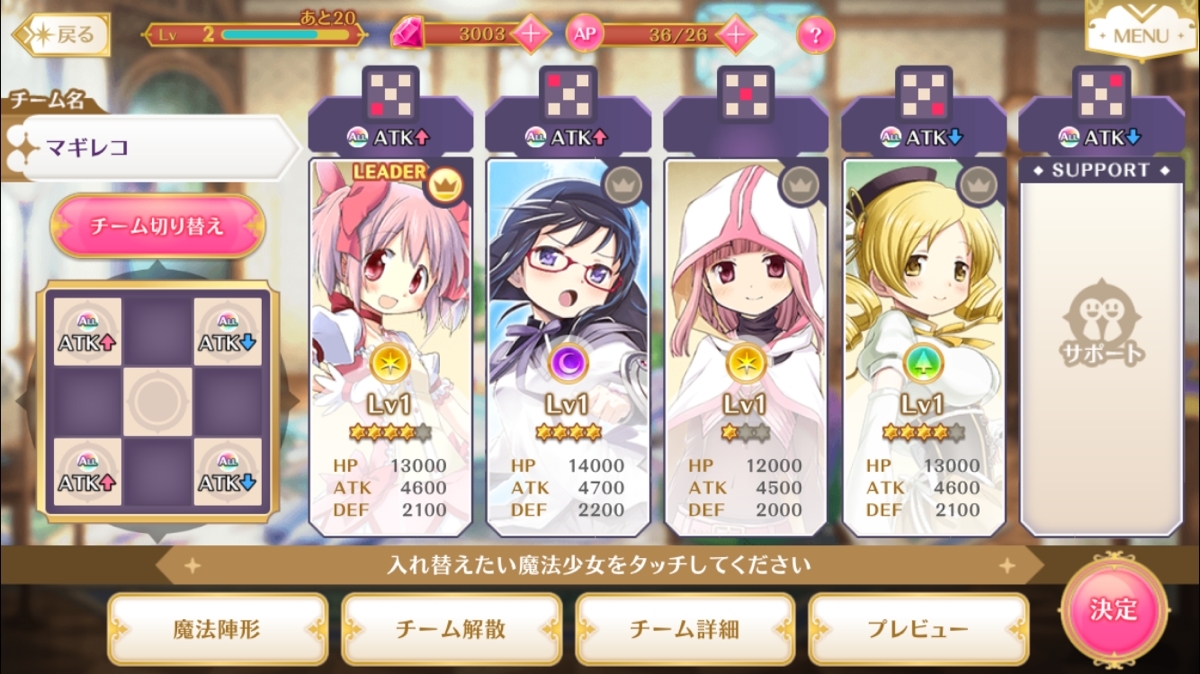Confirm with the pink 決定 button
Image resolution: width=1200 pixels, height=674 pixels.
1113,608
